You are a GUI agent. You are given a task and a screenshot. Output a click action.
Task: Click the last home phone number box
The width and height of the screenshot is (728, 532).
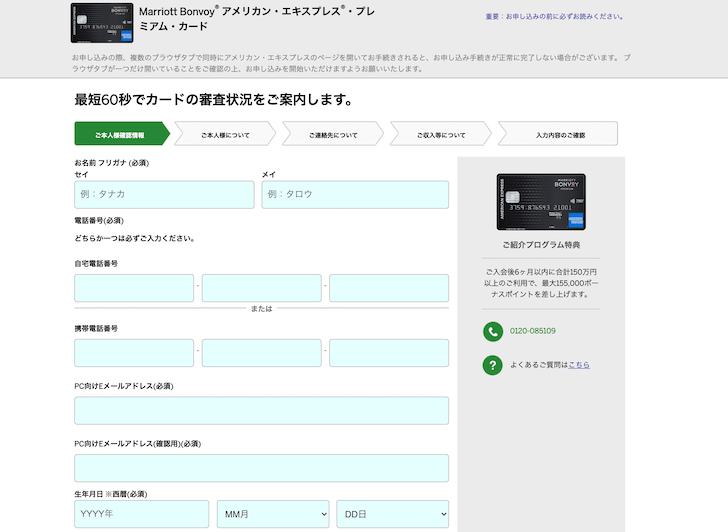[x=389, y=288]
